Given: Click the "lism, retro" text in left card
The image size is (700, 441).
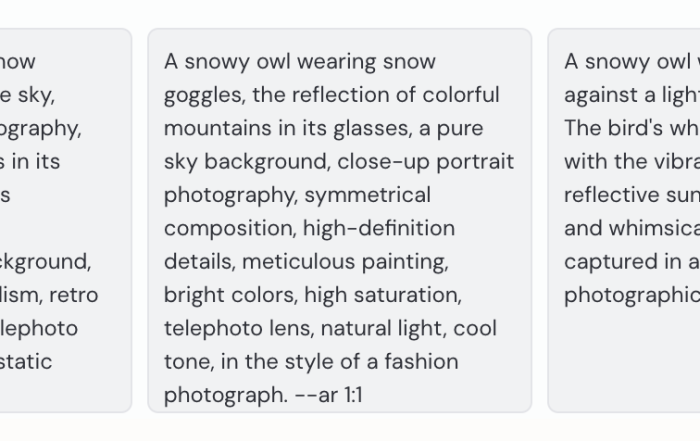Looking at the screenshot, I should pyautogui.click(x=49, y=295).
